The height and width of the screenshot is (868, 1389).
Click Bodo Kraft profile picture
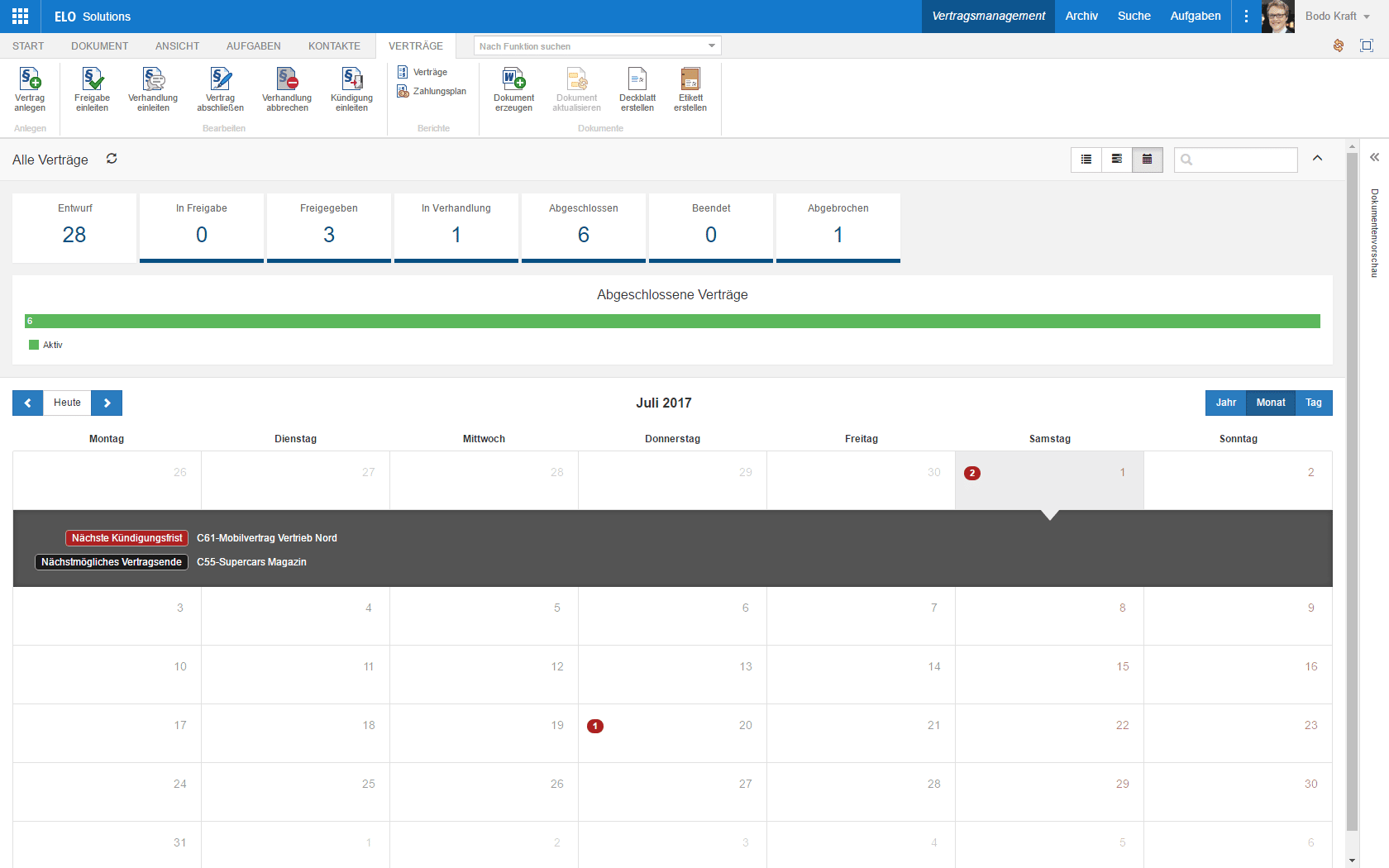(x=1278, y=17)
